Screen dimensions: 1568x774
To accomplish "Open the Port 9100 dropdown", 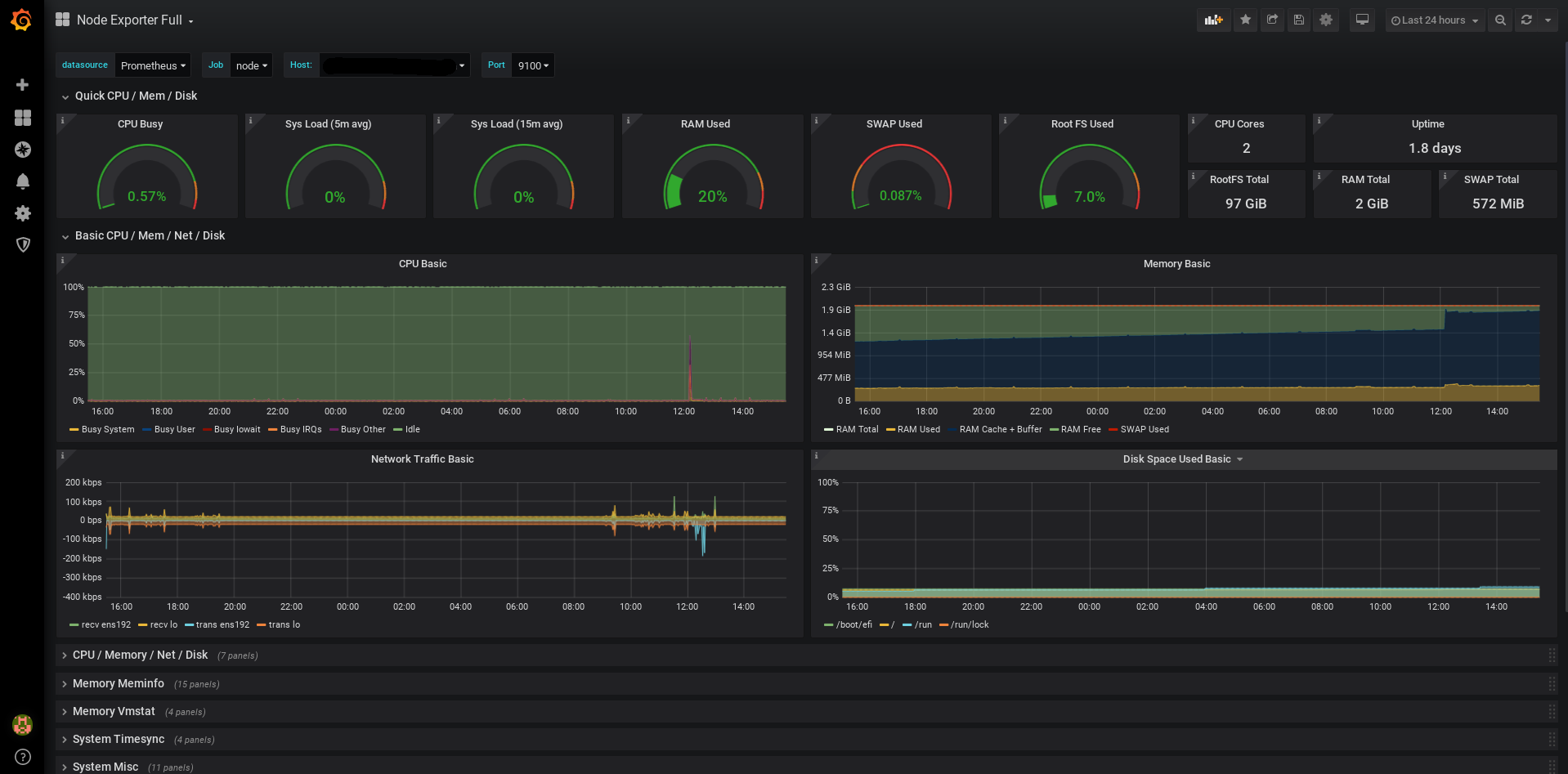I will [532, 65].
